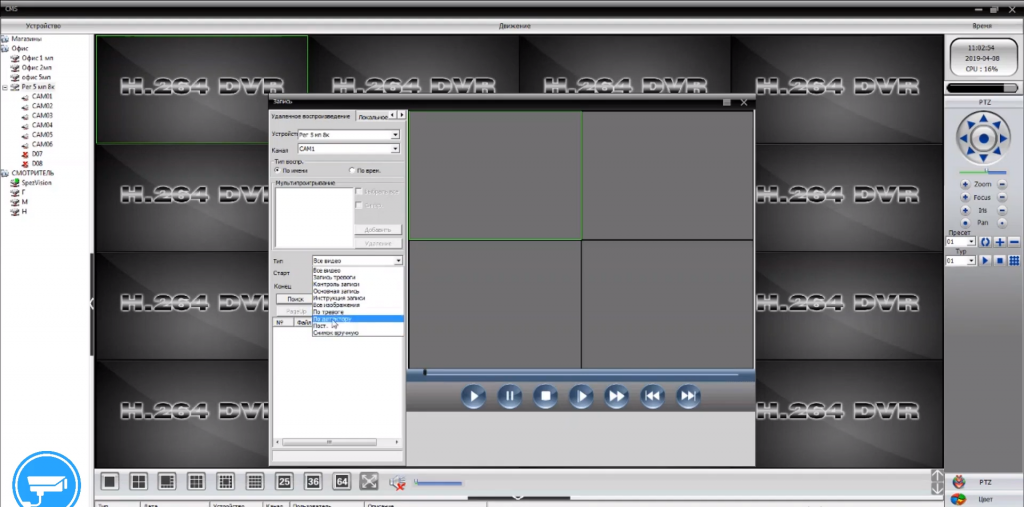The width and height of the screenshot is (1024, 507).
Task: Enter full screen view mode
Action: (x=370, y=482)
